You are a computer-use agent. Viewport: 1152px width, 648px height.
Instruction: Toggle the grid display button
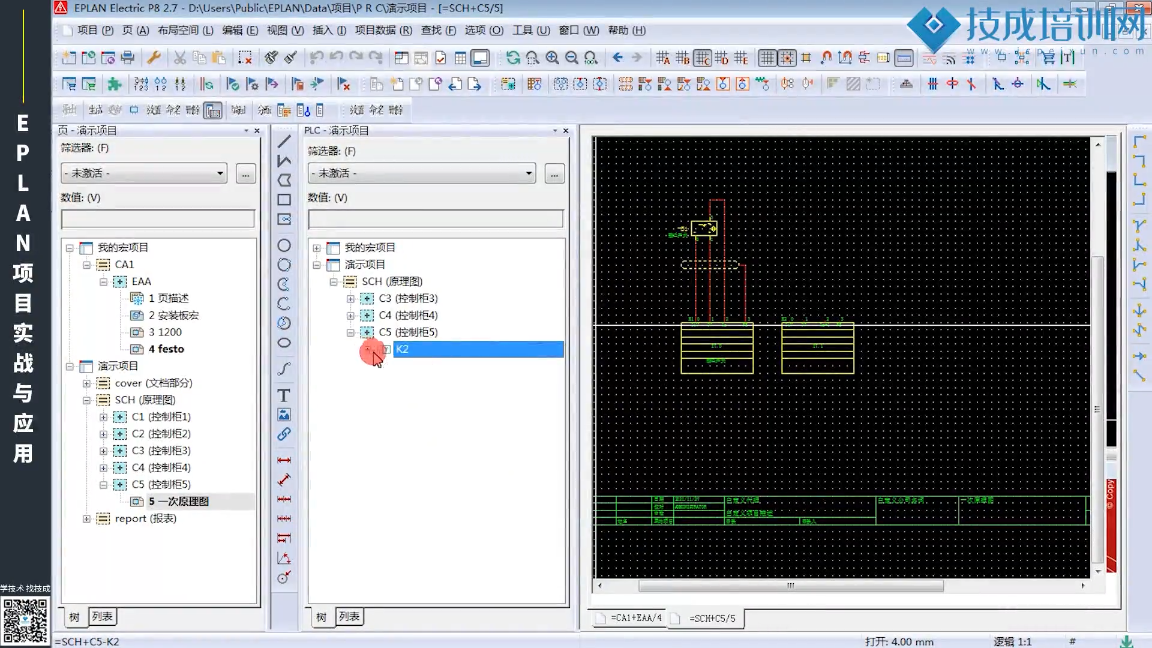767,57
